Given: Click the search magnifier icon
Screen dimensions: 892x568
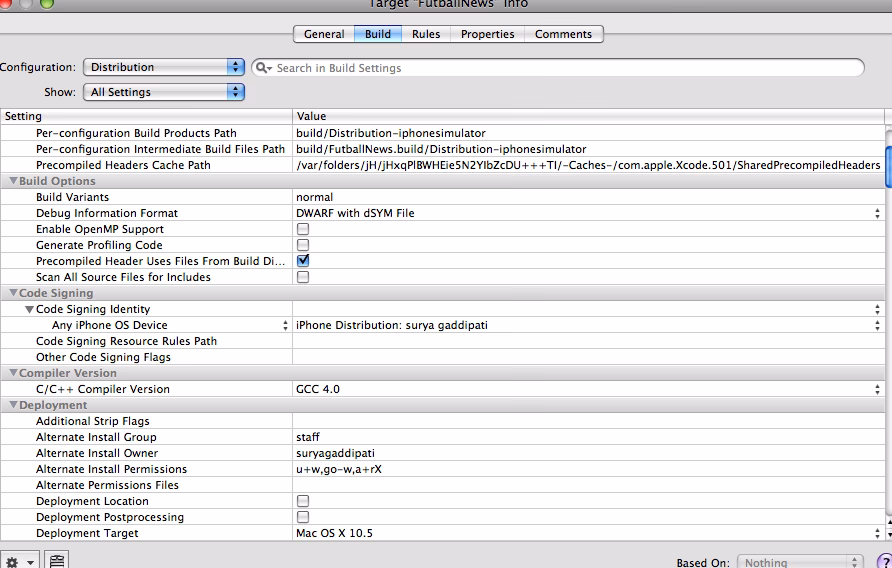Looking at the screenshot, I should (x=263, y=68).
